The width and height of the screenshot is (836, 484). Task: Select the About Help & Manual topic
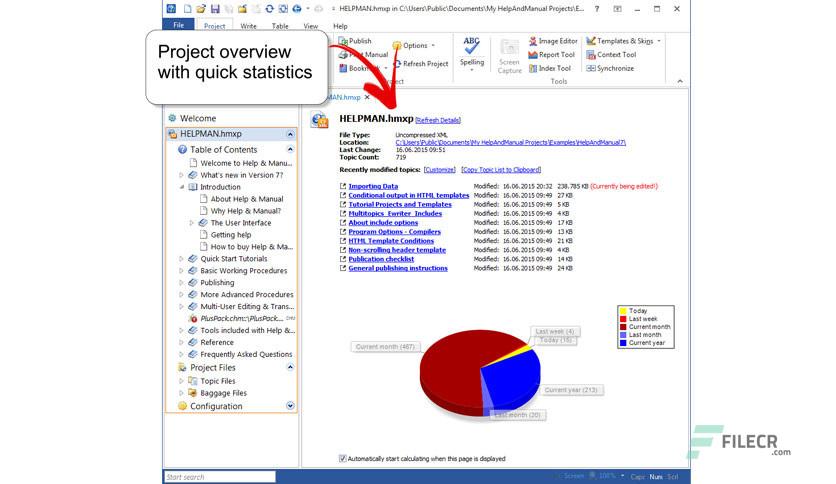[x=247, y=199]
